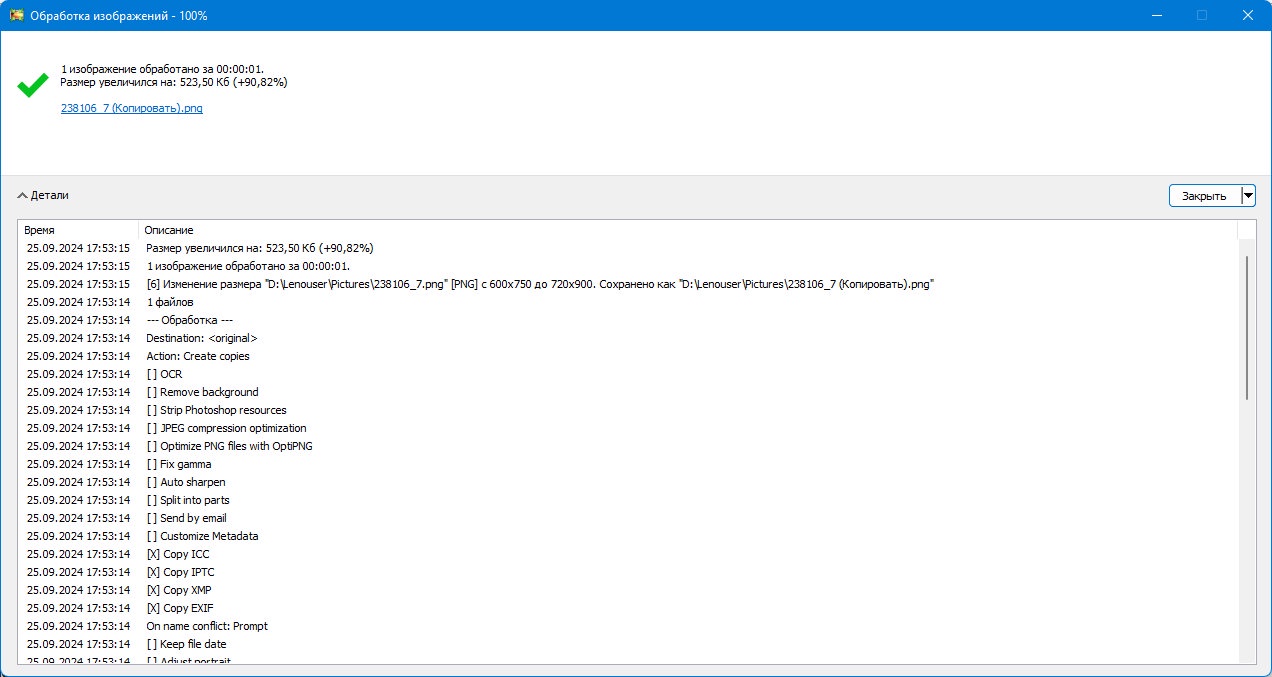The image size is (1272, 677).
Task: Select the '--- Обработка ---' log row
Action: point(628,320)
